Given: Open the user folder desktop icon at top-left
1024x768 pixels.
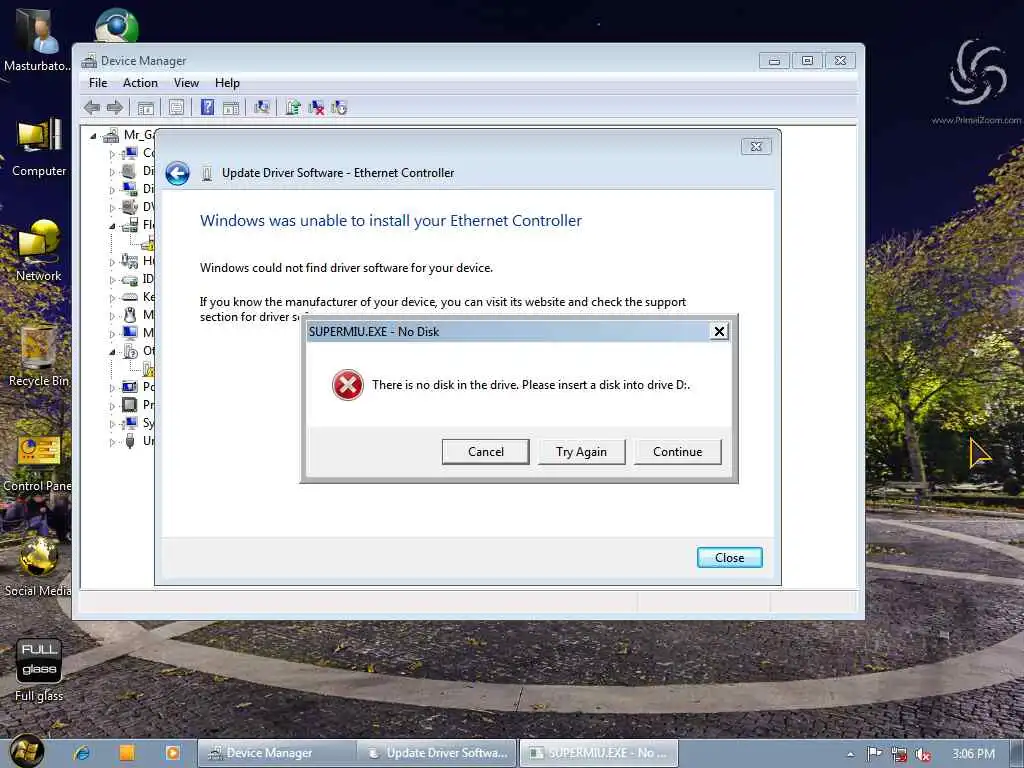Looking at the screenshot, I should 38,39.
